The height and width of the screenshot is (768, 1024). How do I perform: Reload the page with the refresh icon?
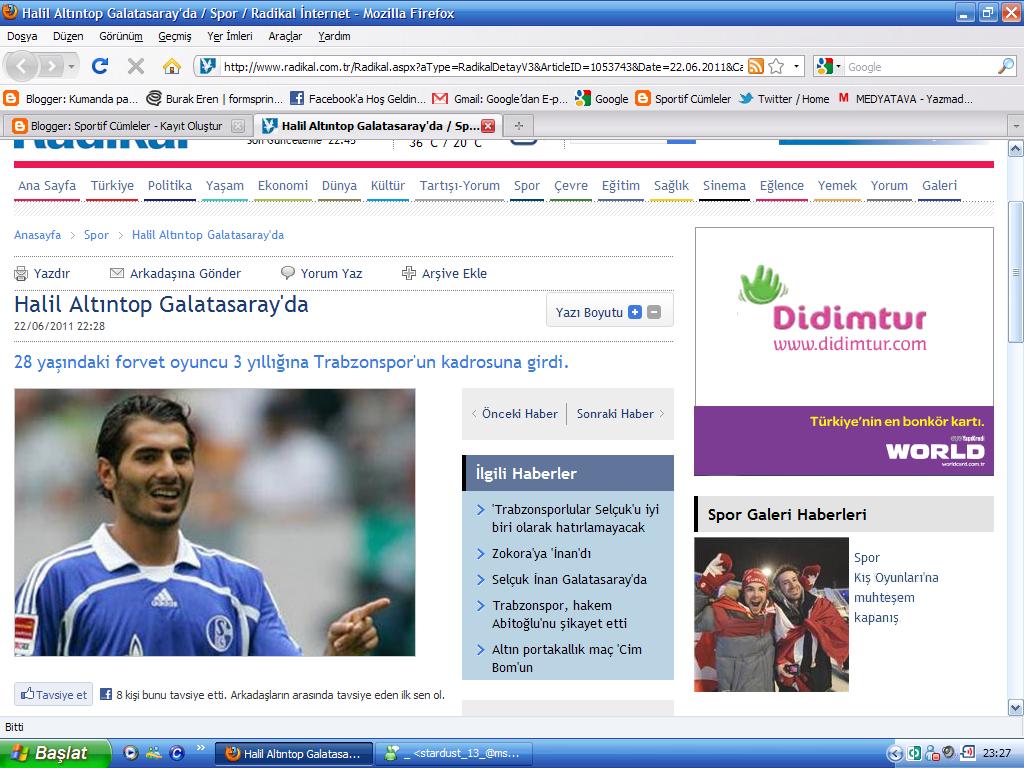[100, 66]
